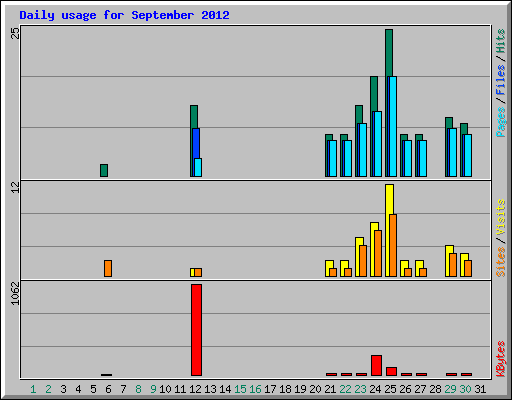The height and width of the screenshot is (400, 512).
Task: Click the 25 scale value
Action: tap(15, 33)
